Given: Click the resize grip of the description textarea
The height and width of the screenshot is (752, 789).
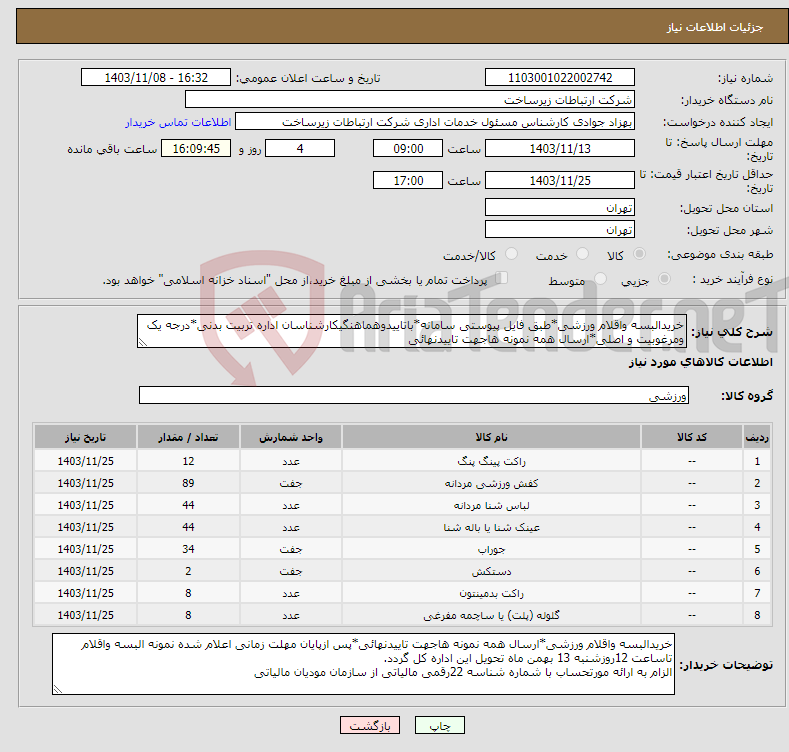Looking at the screenshot, I should (x=143, y=342).
